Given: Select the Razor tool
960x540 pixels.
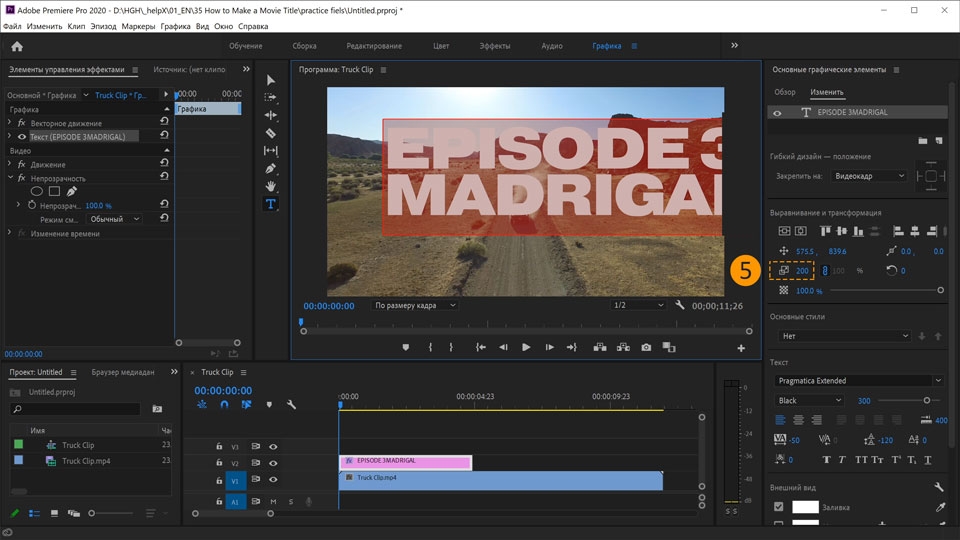Looking at the screenshot, I should pyautogui.click(x=270, y=132).
